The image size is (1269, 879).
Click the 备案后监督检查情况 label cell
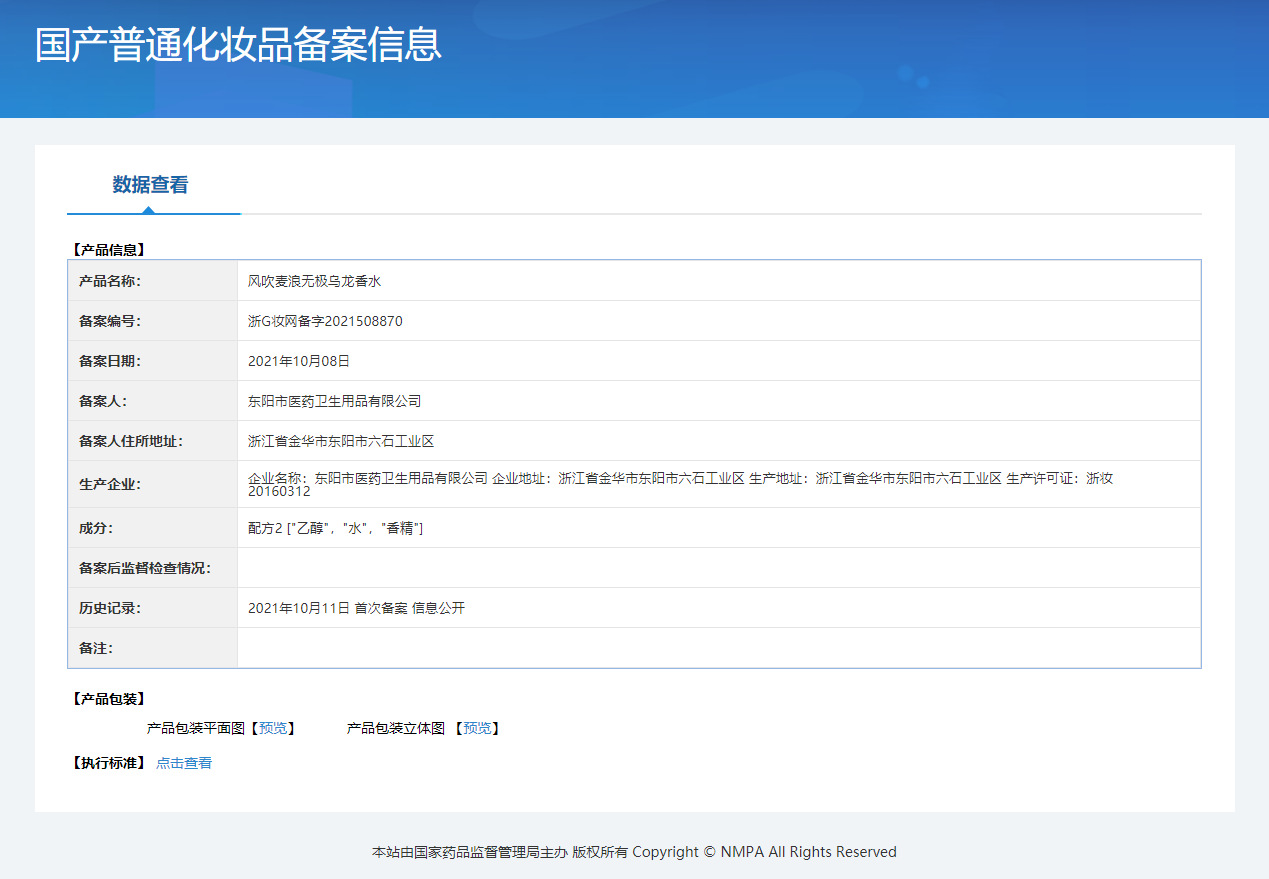[153, 568]
